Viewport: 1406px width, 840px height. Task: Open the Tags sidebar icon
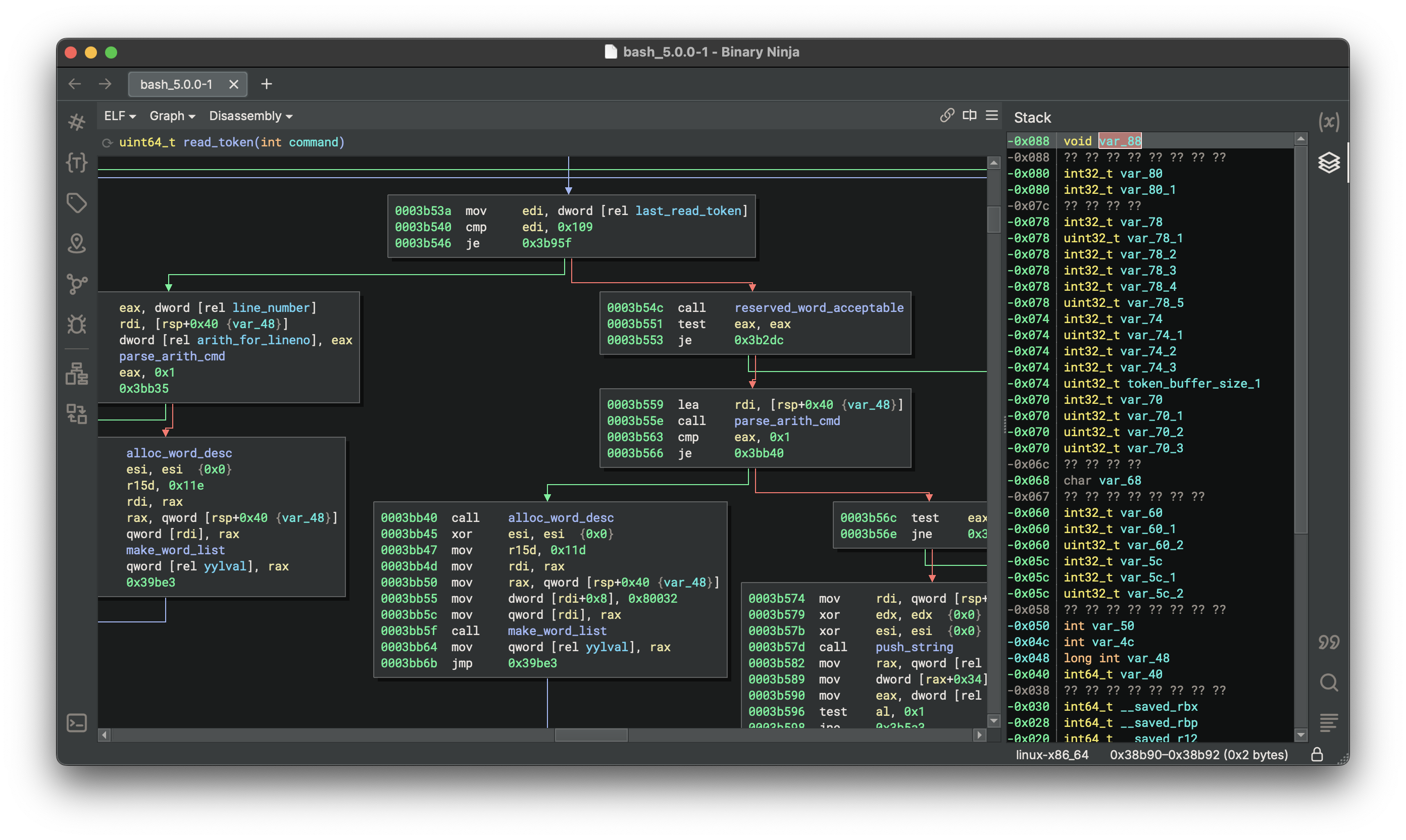76,202
